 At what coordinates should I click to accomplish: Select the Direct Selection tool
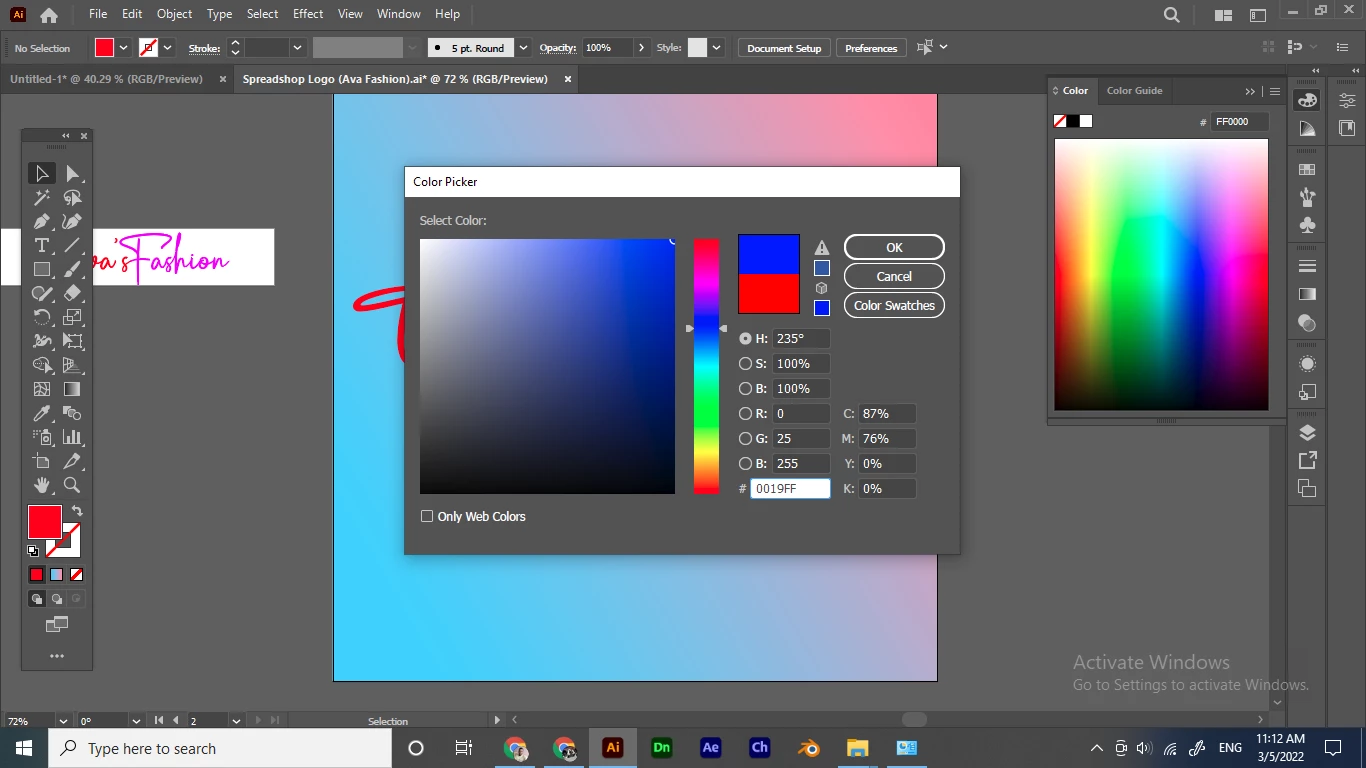[x=72, y=174]
